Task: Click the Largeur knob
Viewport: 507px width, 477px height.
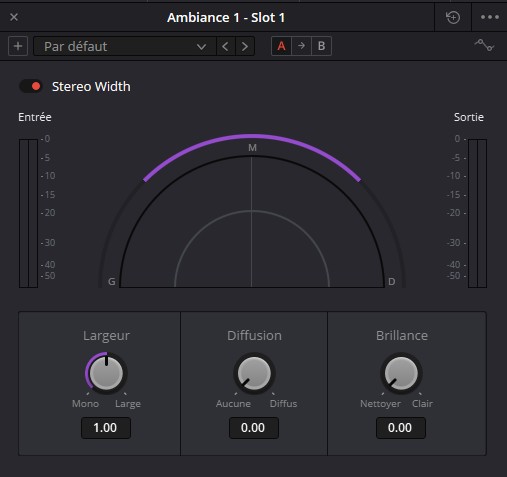Action: 106,373
